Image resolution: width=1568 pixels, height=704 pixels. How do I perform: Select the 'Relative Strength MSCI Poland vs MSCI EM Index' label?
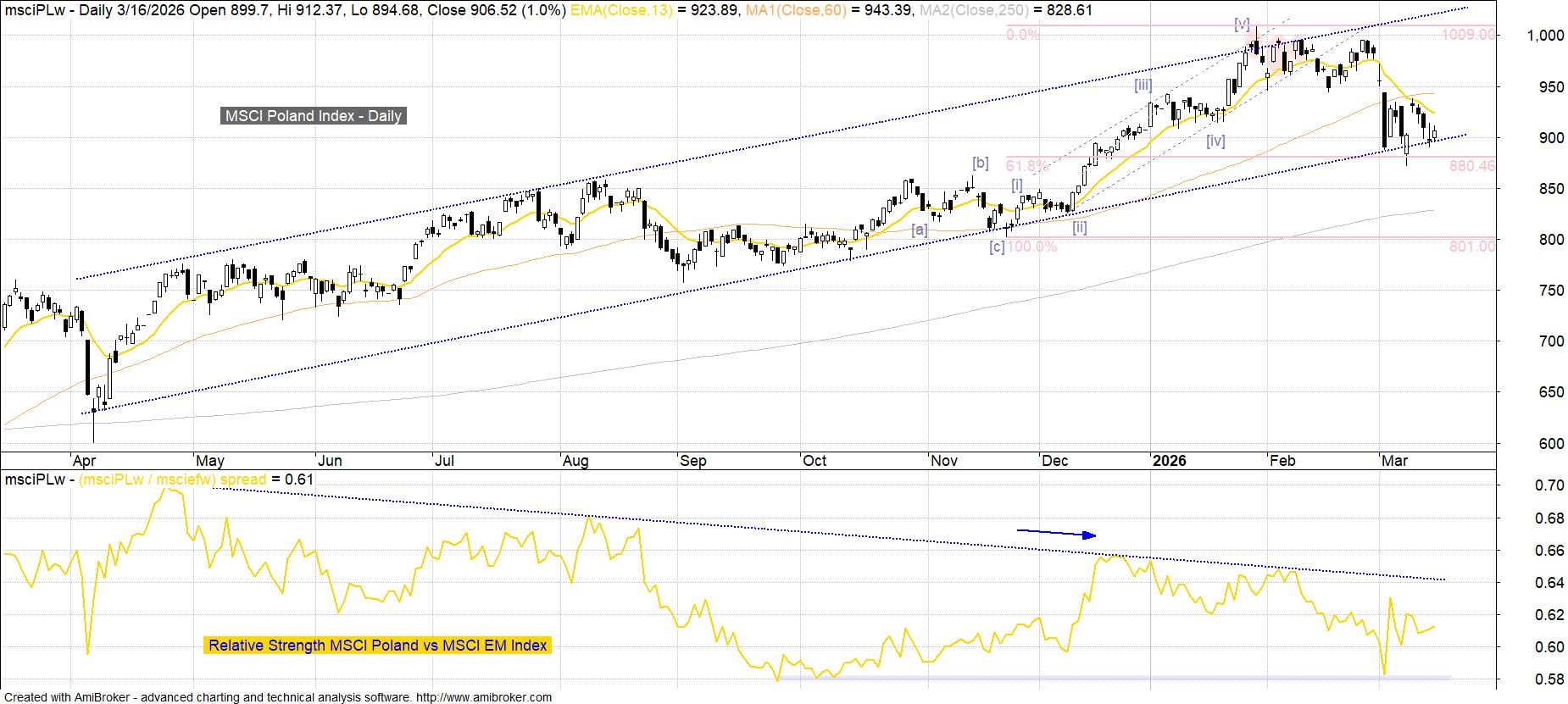tap(377, 646)
